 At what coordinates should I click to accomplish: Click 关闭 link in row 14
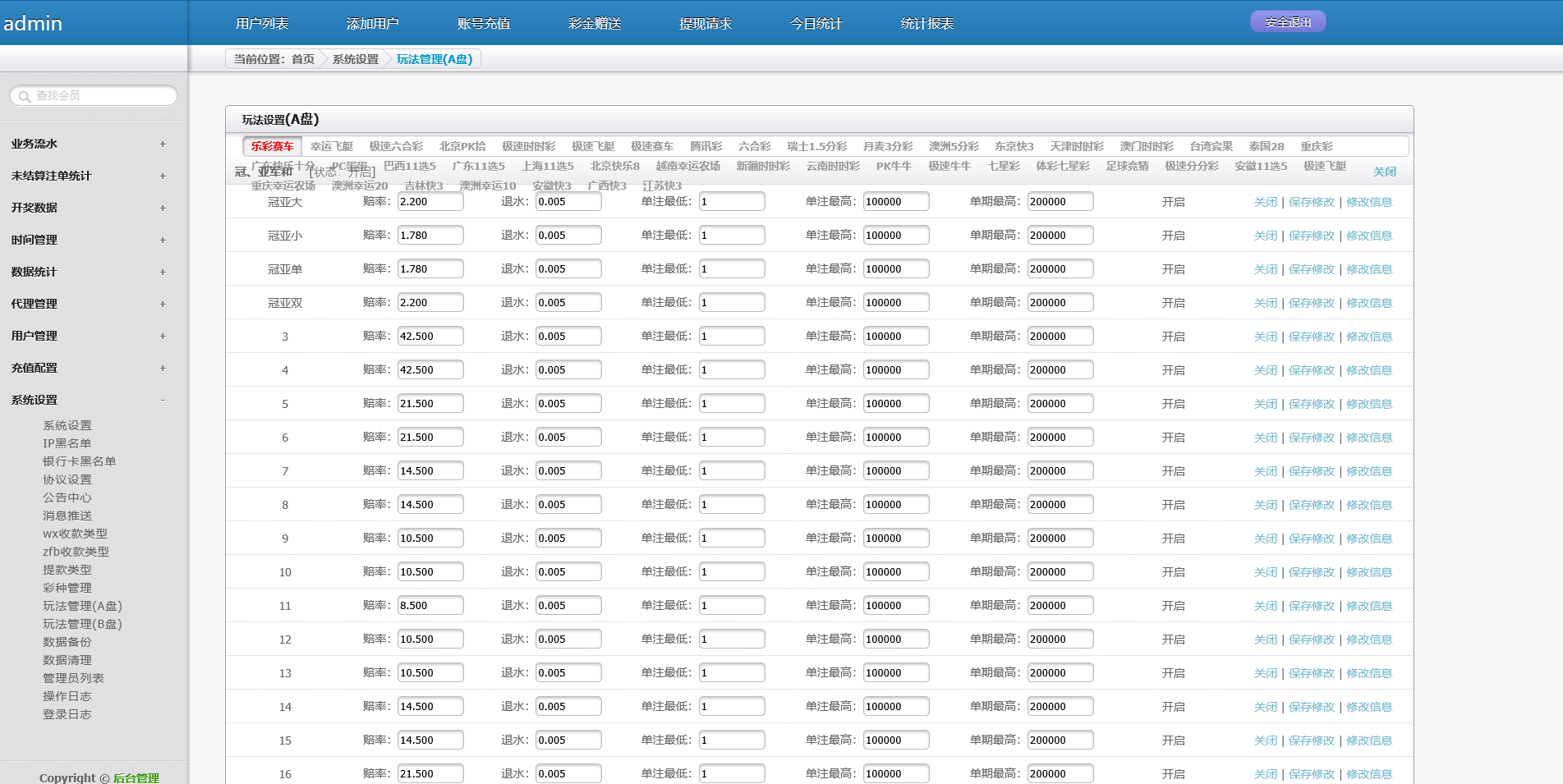pos(1266,707)
